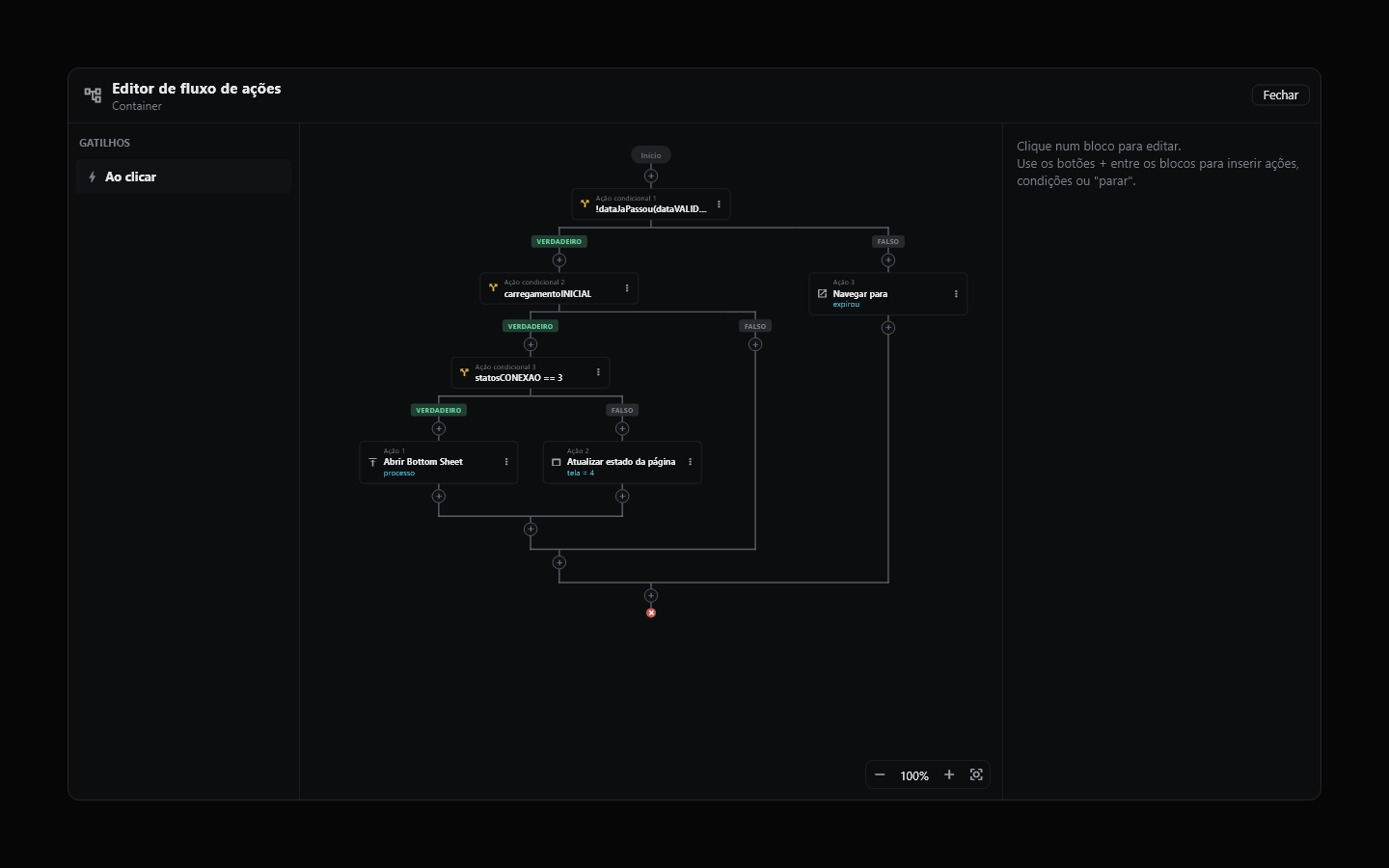Add block directly below Navegar para
Viewport: 1389px width, 868px height.
click(888, 328)
